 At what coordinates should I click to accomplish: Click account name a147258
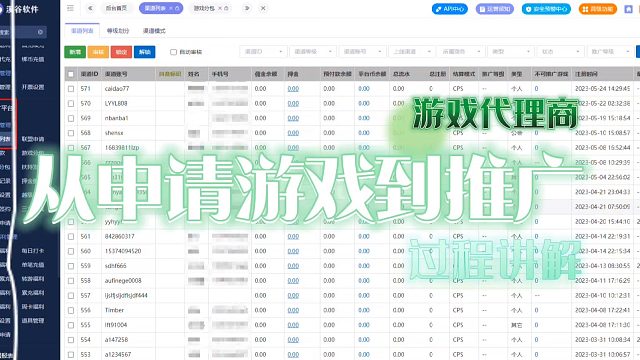pyautogui.click(x=116, y=340)
